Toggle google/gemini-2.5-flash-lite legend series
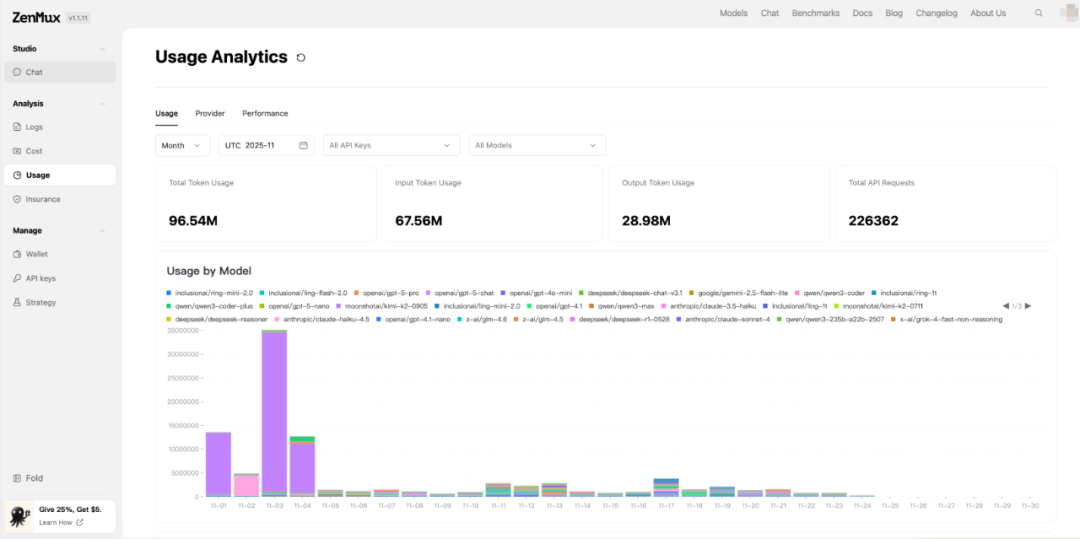The width and height of the screenshot is (1080, 539). [738, 293]
